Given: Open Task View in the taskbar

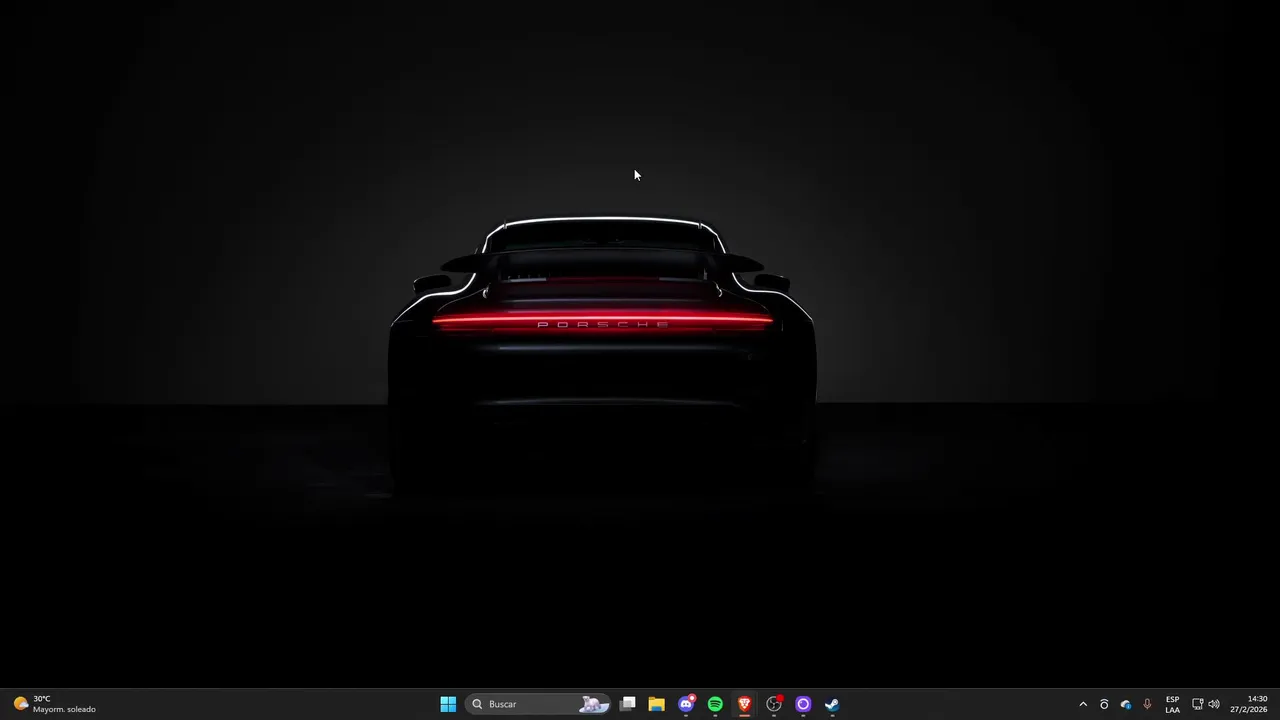Looking at the screenshot, I should click(628, 704).
